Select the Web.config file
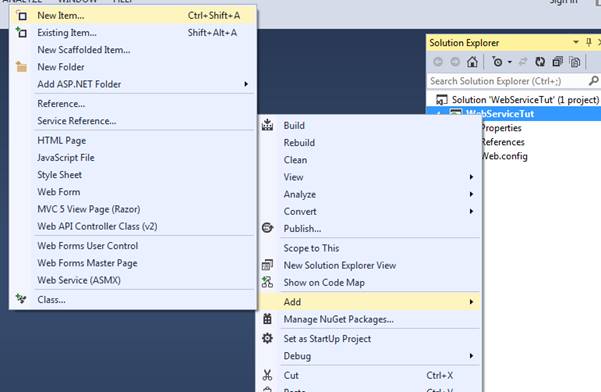The width and height of the screenshot is (601, 392). click(x=504, y=156)
